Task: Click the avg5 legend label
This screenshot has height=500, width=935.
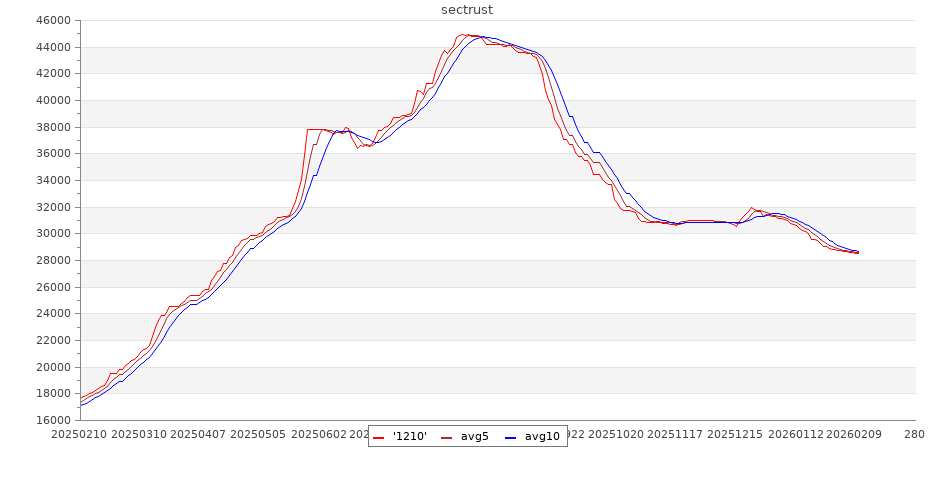Action: tap(474, 436)
